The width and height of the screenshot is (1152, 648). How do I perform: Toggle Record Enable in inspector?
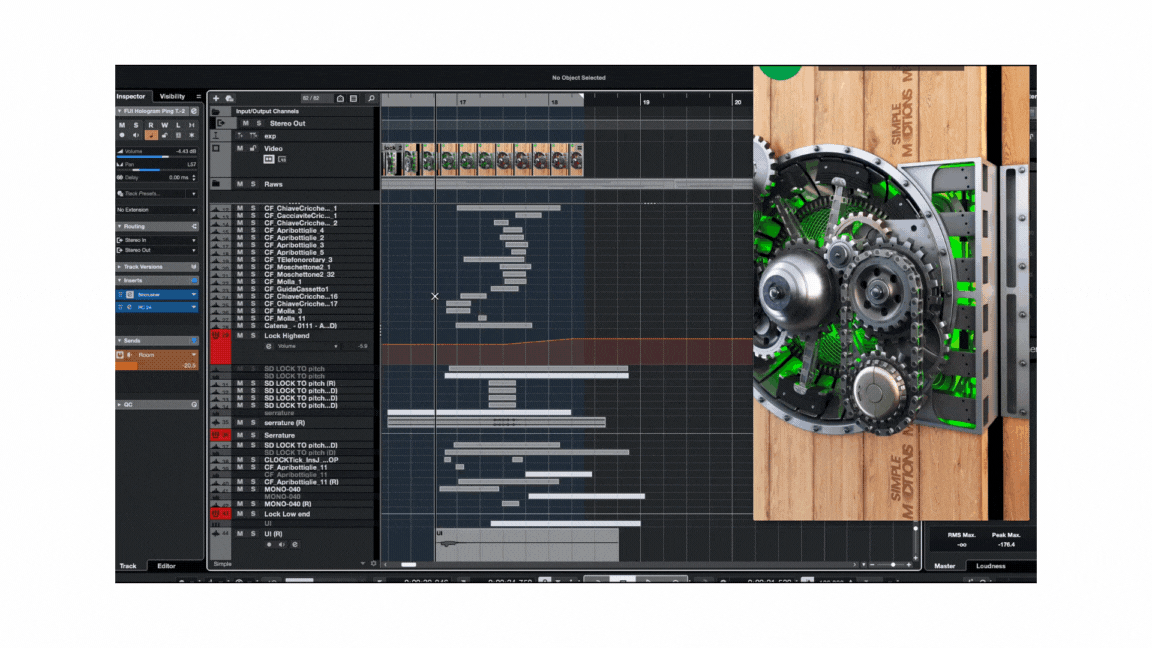(x=122, y=135)
